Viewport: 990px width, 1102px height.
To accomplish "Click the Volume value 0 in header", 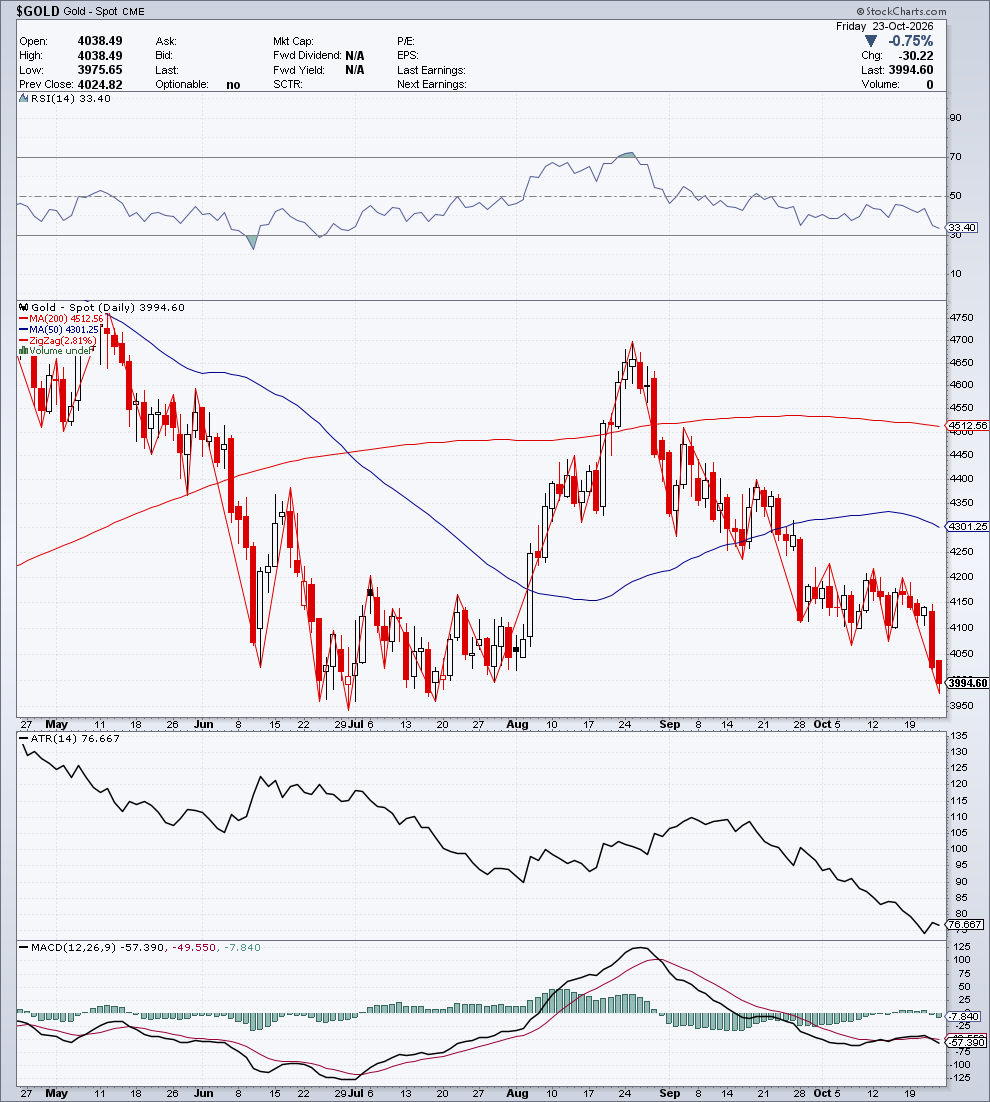I will (x=930, y=84).
